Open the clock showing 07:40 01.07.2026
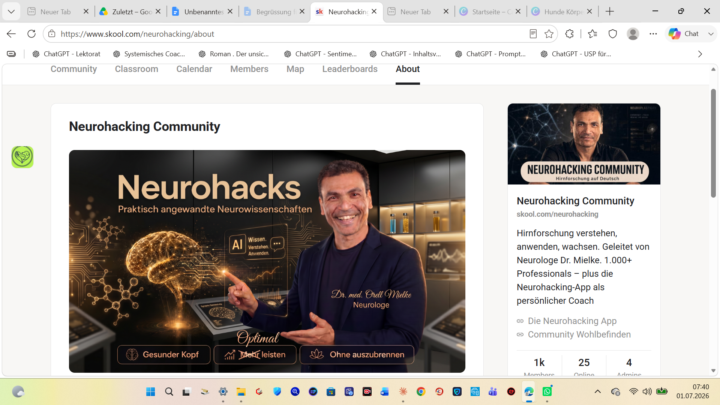Viewport: 720px width, 405px height. click(692, 392)
